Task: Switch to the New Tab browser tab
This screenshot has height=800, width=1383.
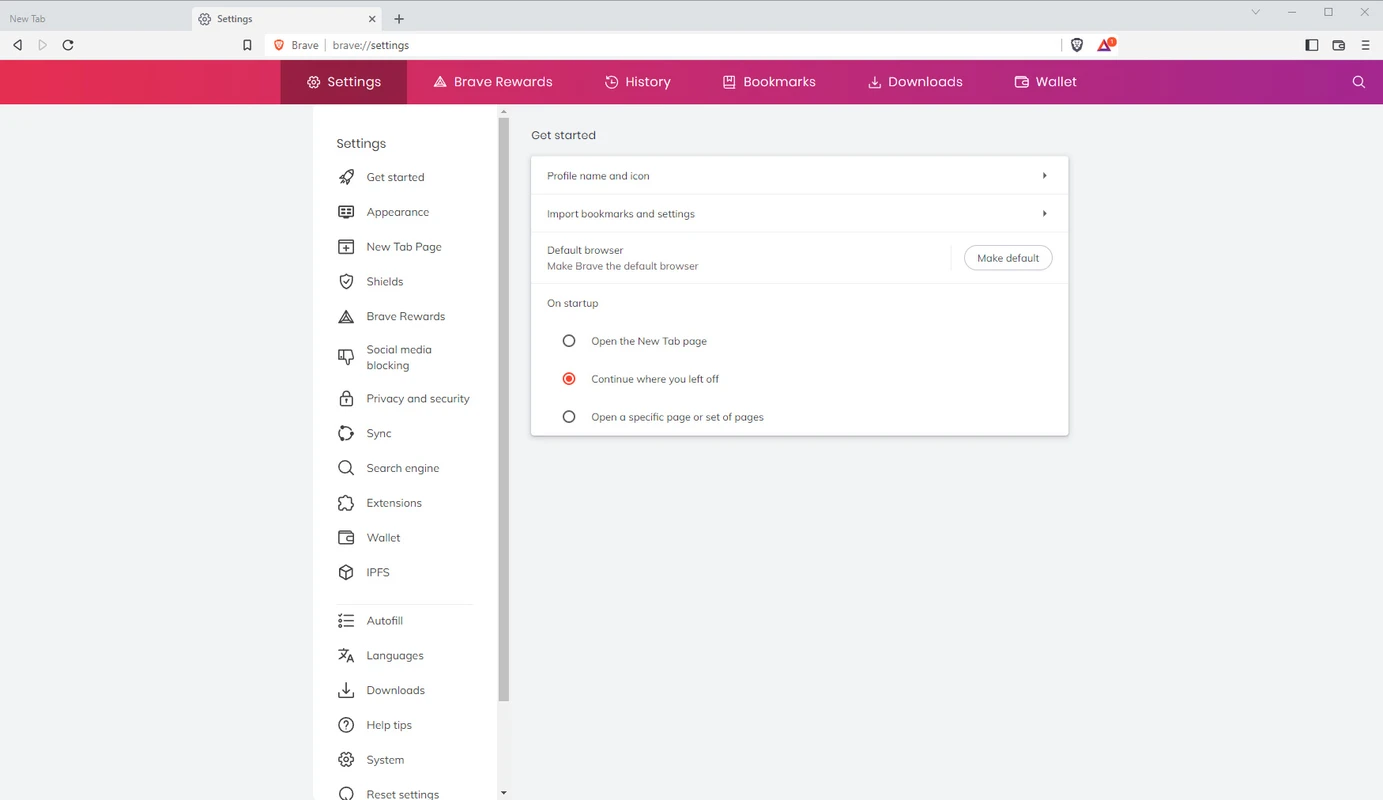Action: pos(95,18)
